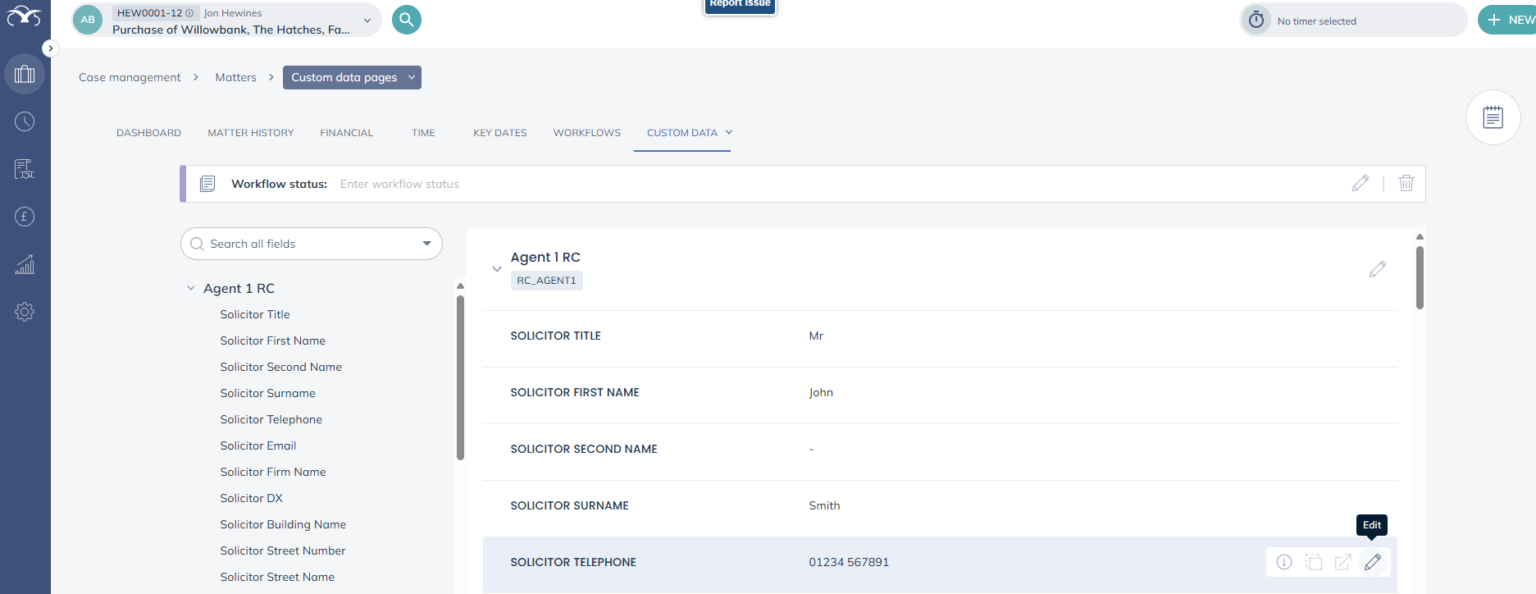This screenshot has height=594, width=1536.
Task: Open the reports chart icon in sidebar
Action: [24, 264]
